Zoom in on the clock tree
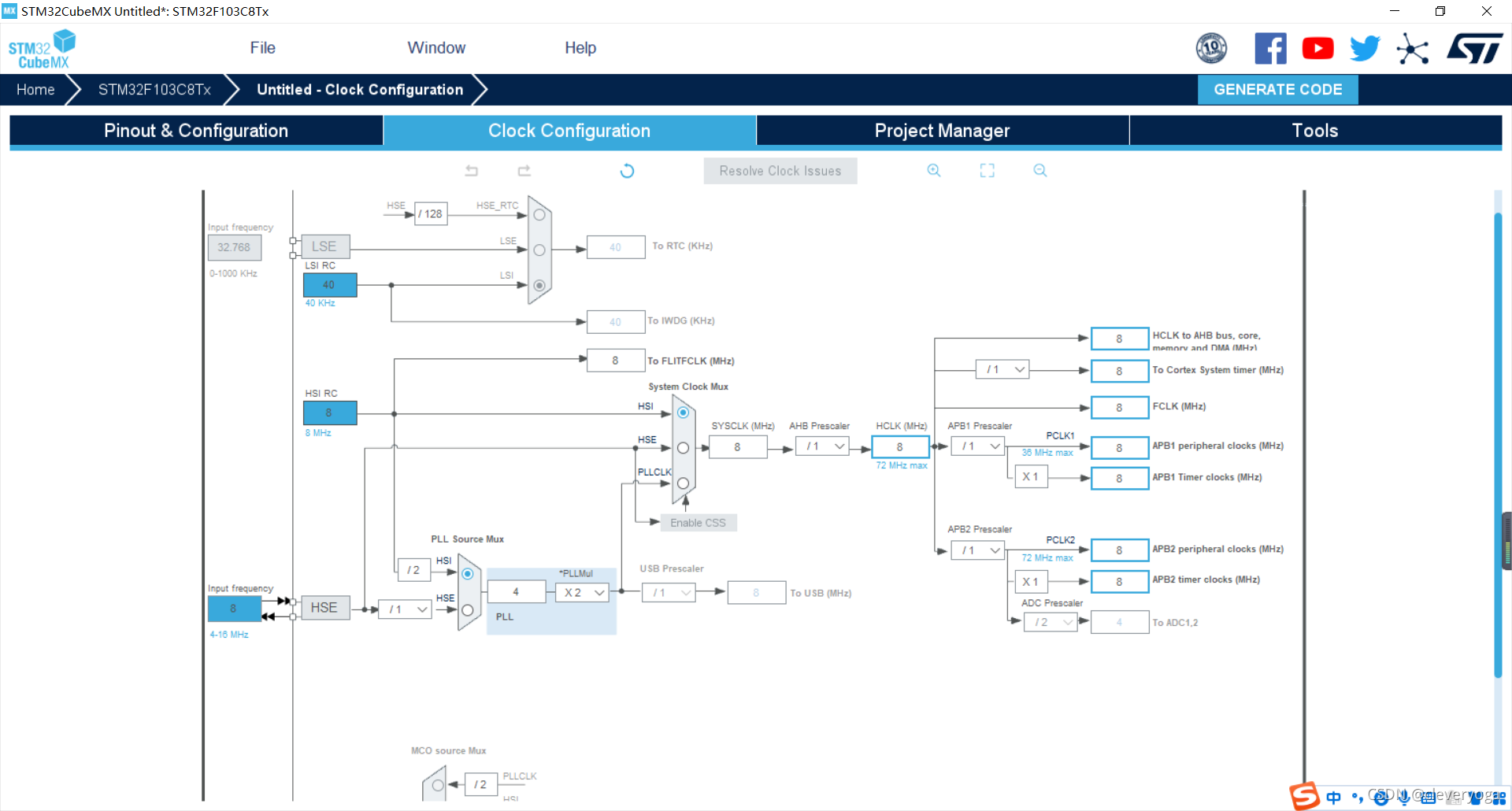Viewport: 1512px width, 811px height. pos(934,170)
